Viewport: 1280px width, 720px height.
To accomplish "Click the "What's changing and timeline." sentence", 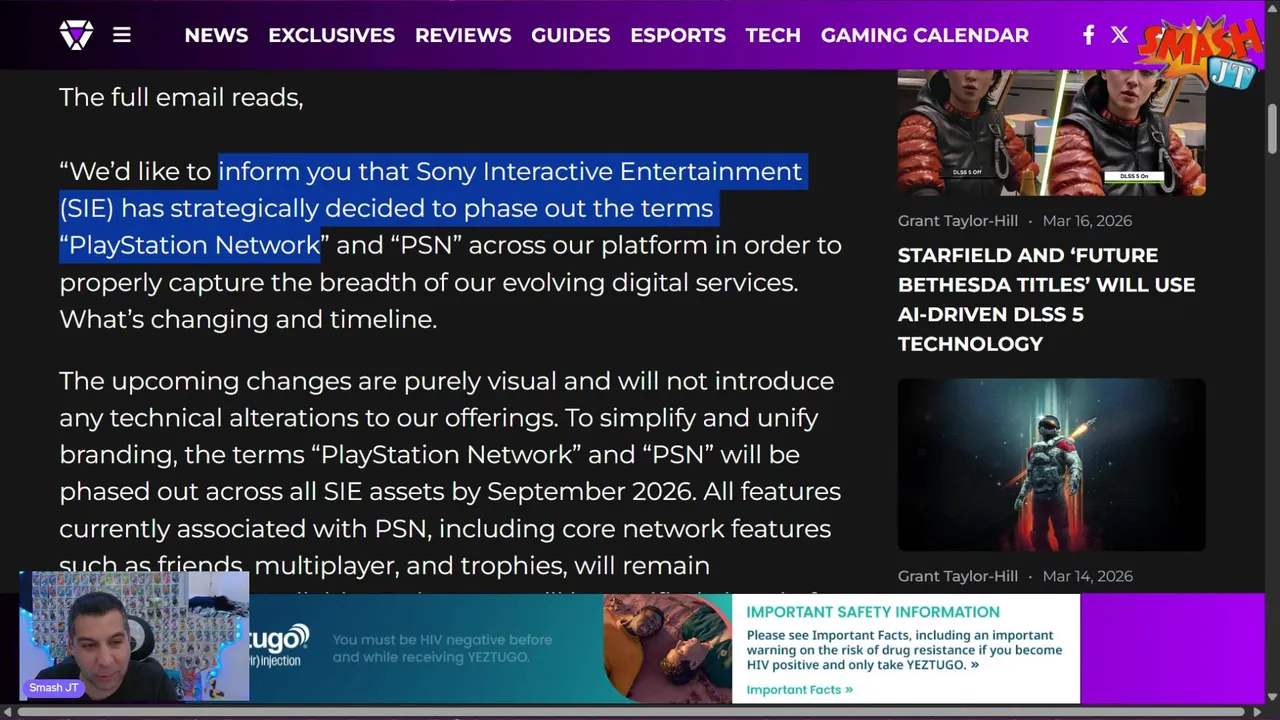I will [248, 319].
